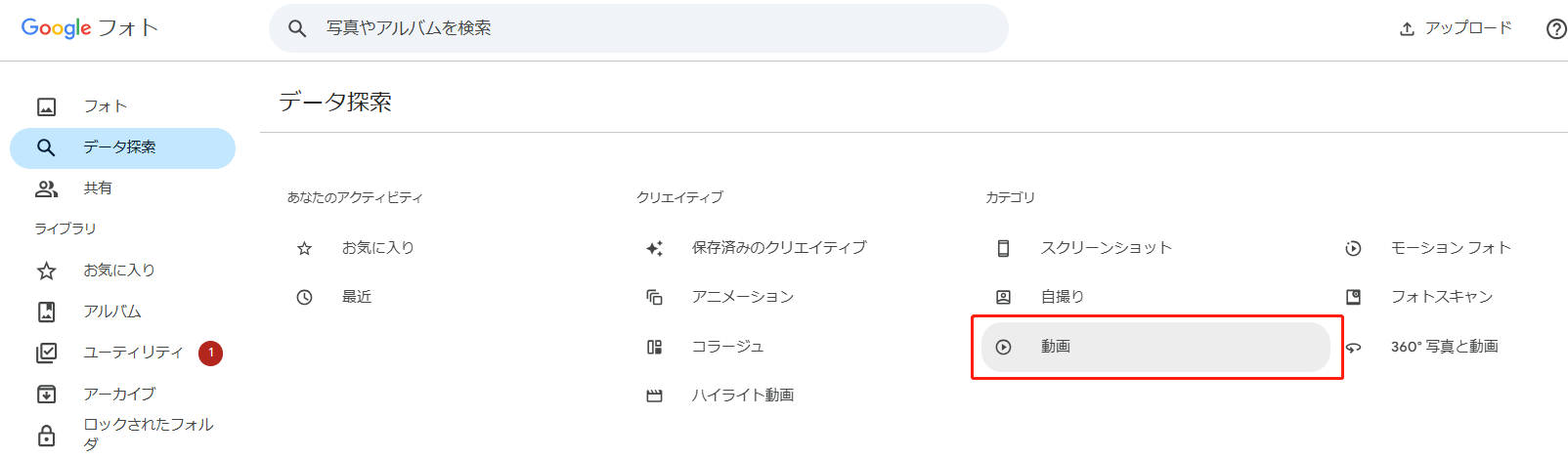
Task: Open the sidebar お気に入り star item
Action: 118,271
